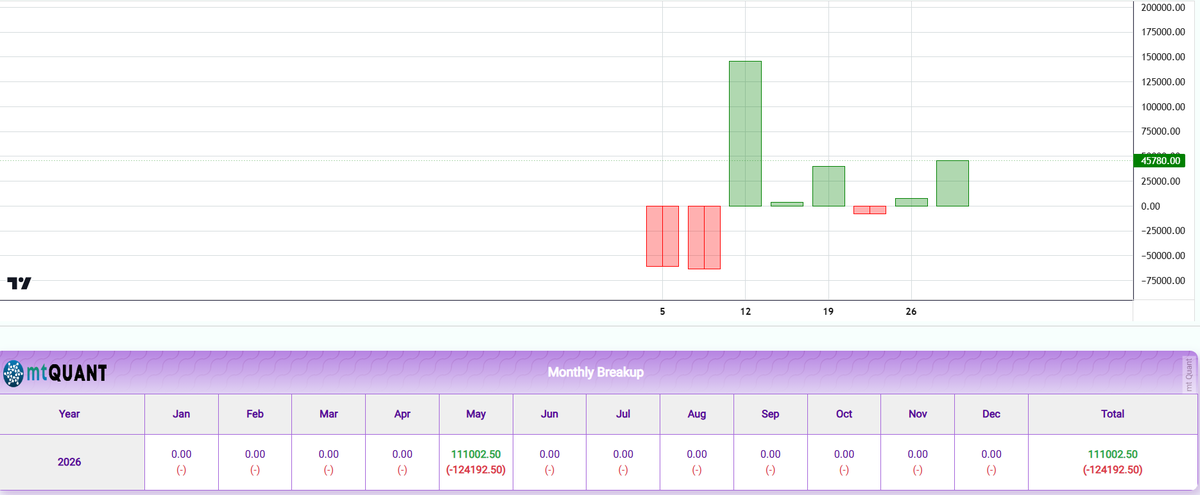Image resolution: width=1200 pixels, height=495 pixels.
Task: Select the second red bar left of date 12
Action: [704, 237]
